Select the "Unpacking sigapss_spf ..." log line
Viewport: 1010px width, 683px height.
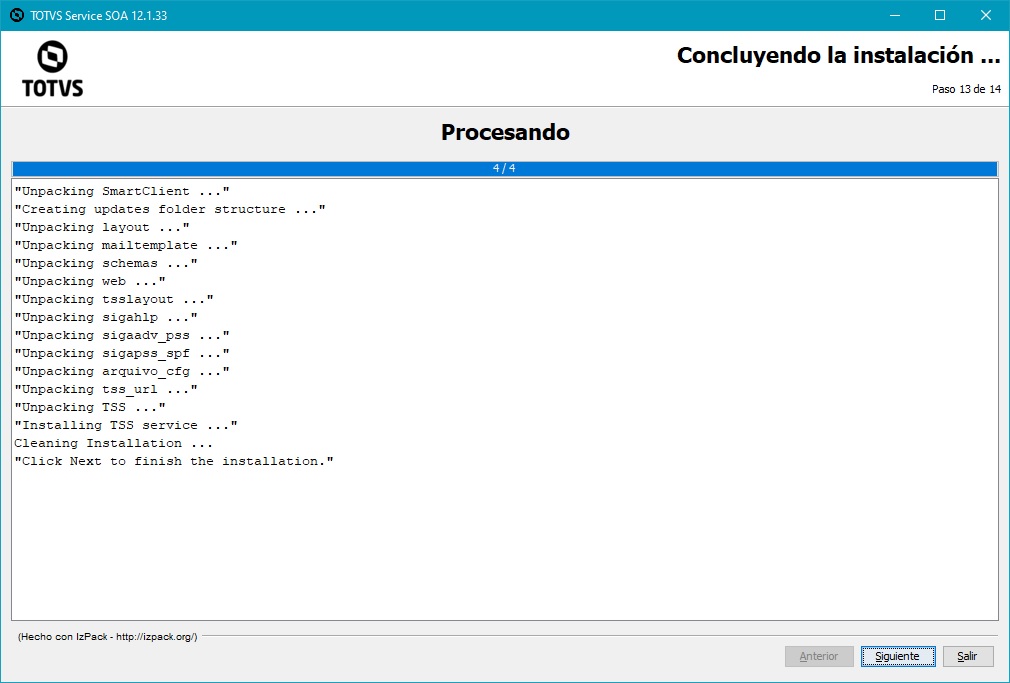tap(122, 354)
